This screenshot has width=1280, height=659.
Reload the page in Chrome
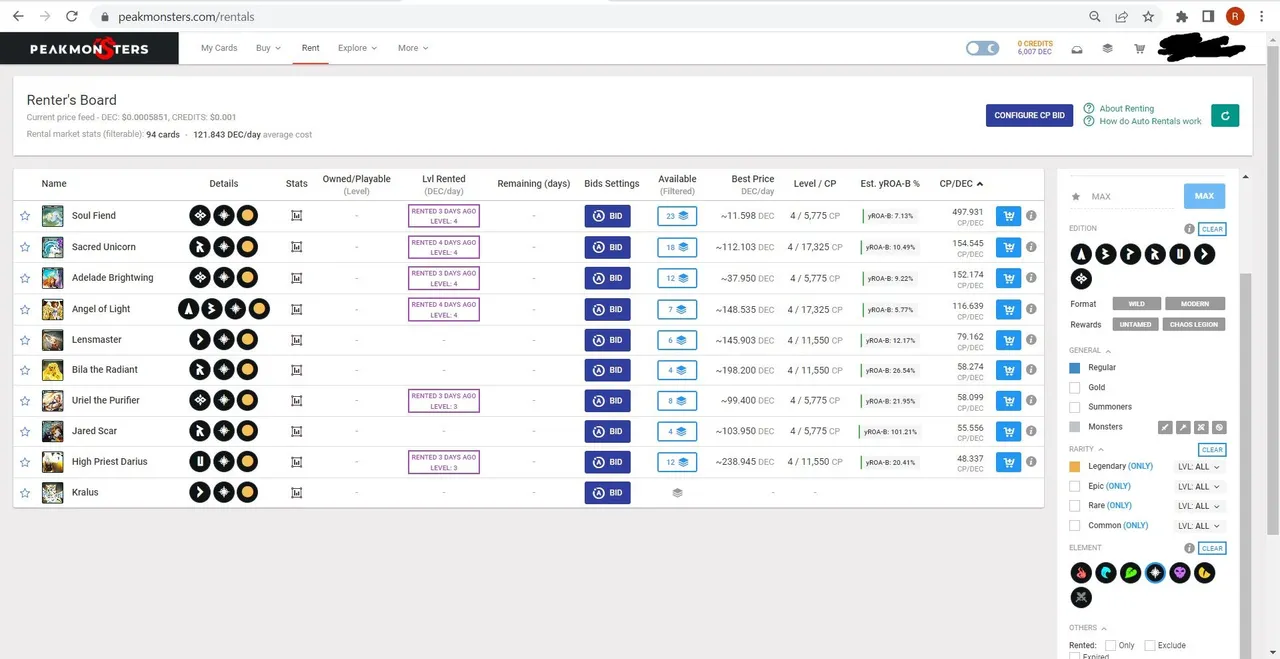(x=71, y=16)
